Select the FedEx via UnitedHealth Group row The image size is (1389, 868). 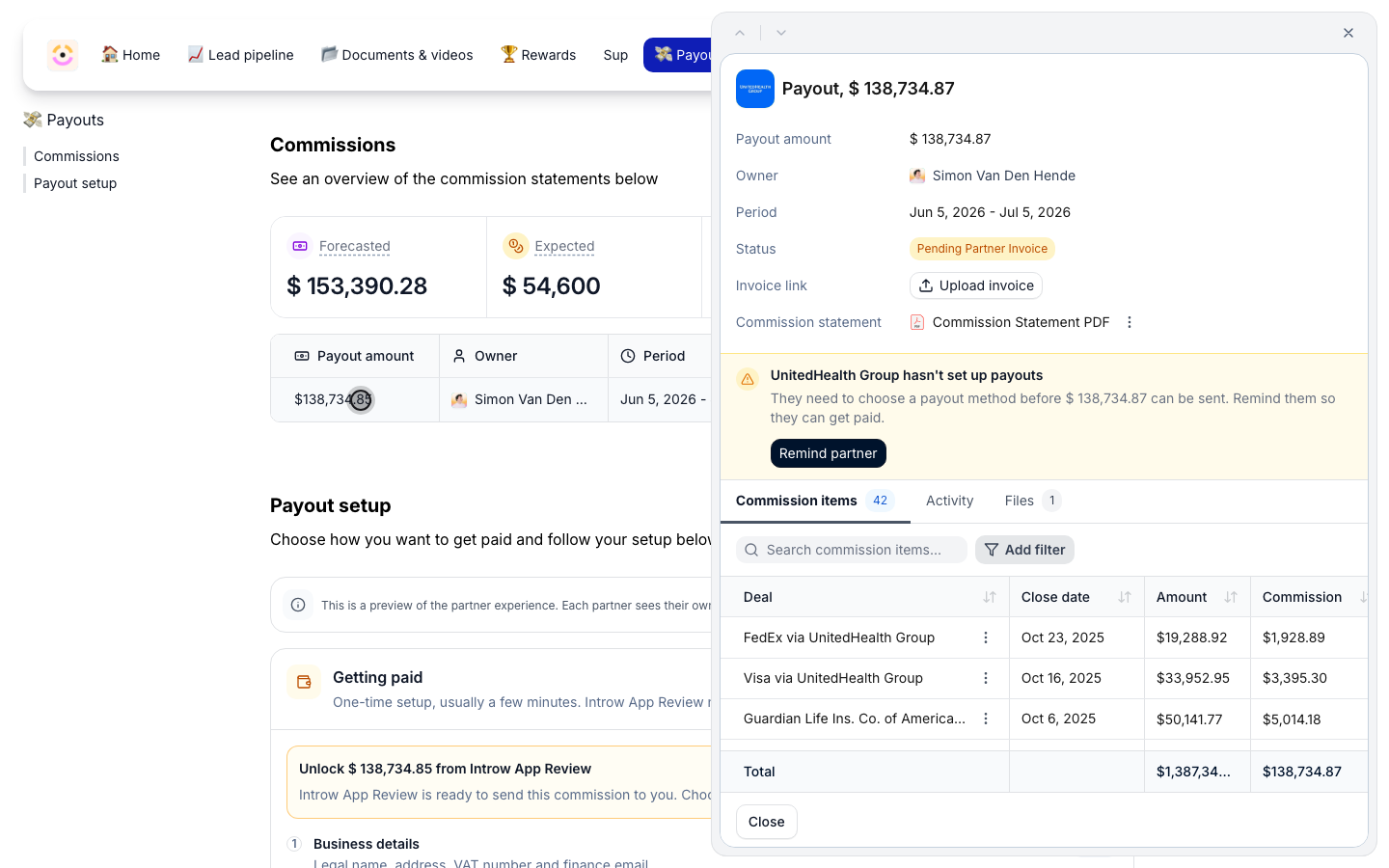(1044, 637)
